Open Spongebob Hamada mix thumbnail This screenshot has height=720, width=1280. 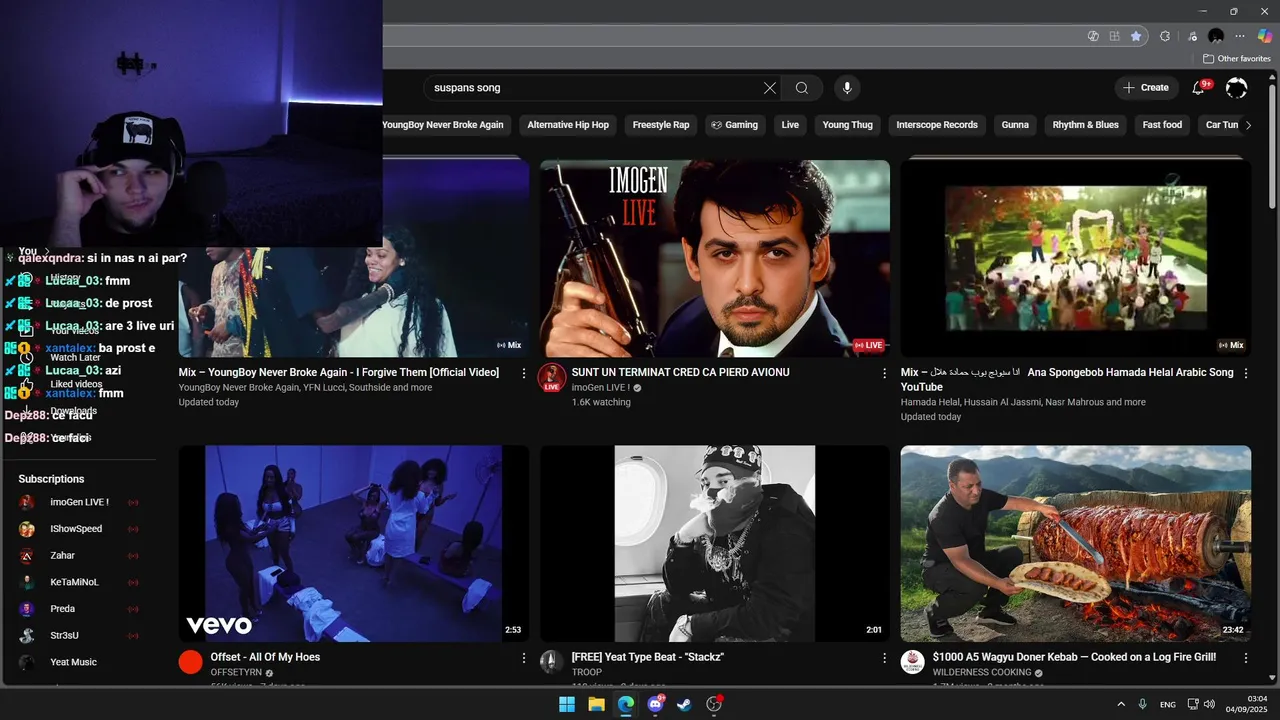[x=1076, y=258]
